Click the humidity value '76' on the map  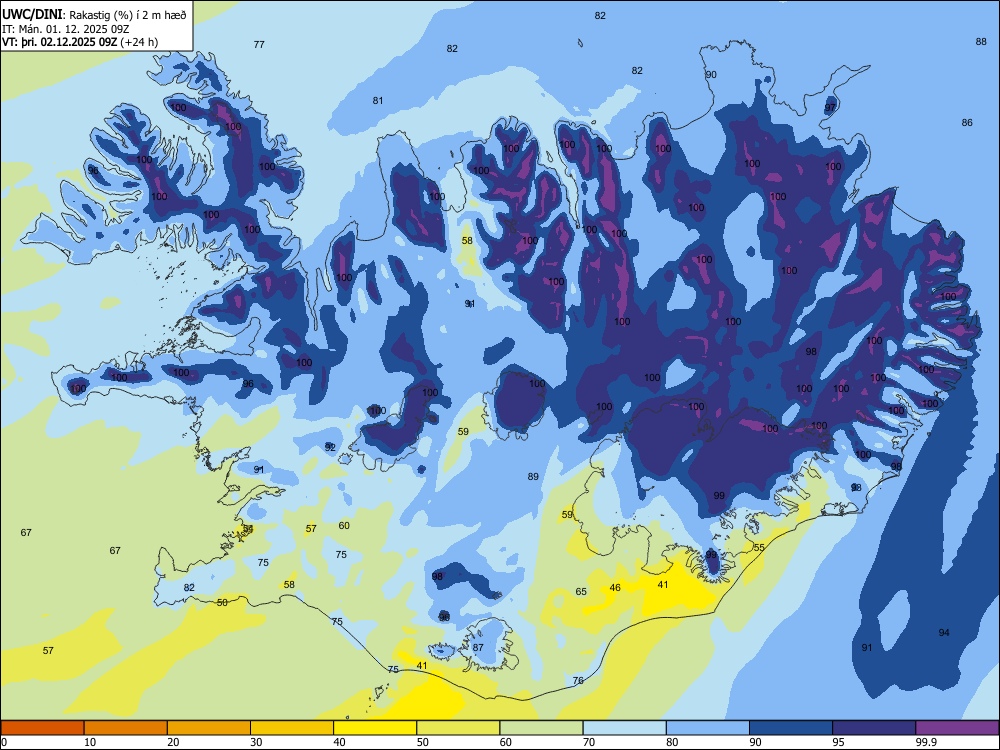click(x=578, y=680)
